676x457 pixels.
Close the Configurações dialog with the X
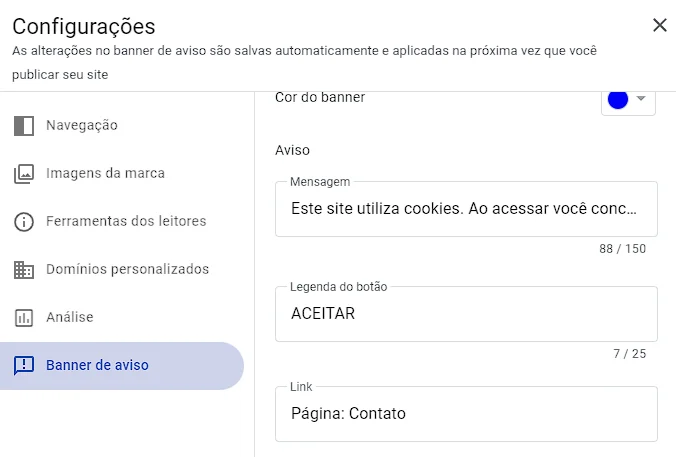click(x=659, y=26)
